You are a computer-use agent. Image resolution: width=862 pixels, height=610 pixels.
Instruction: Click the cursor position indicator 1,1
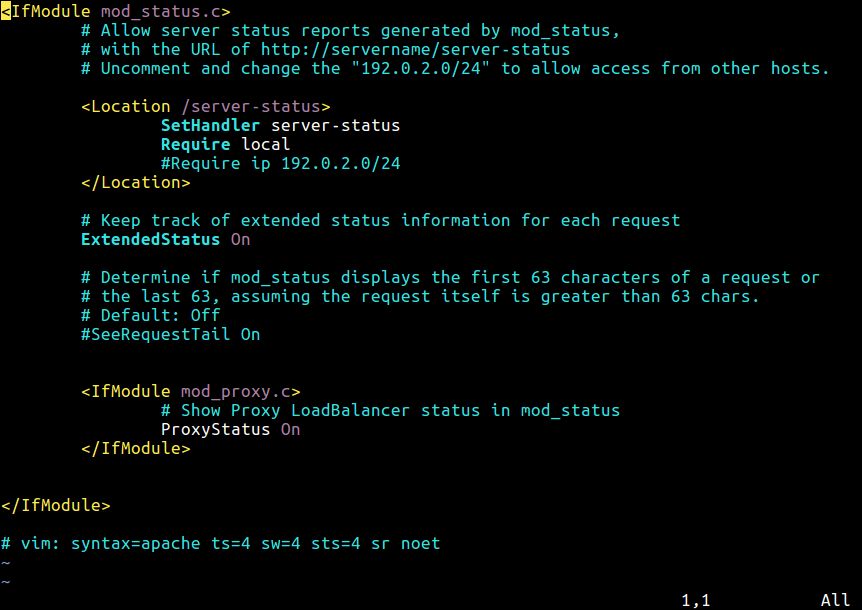coord(696,600)
